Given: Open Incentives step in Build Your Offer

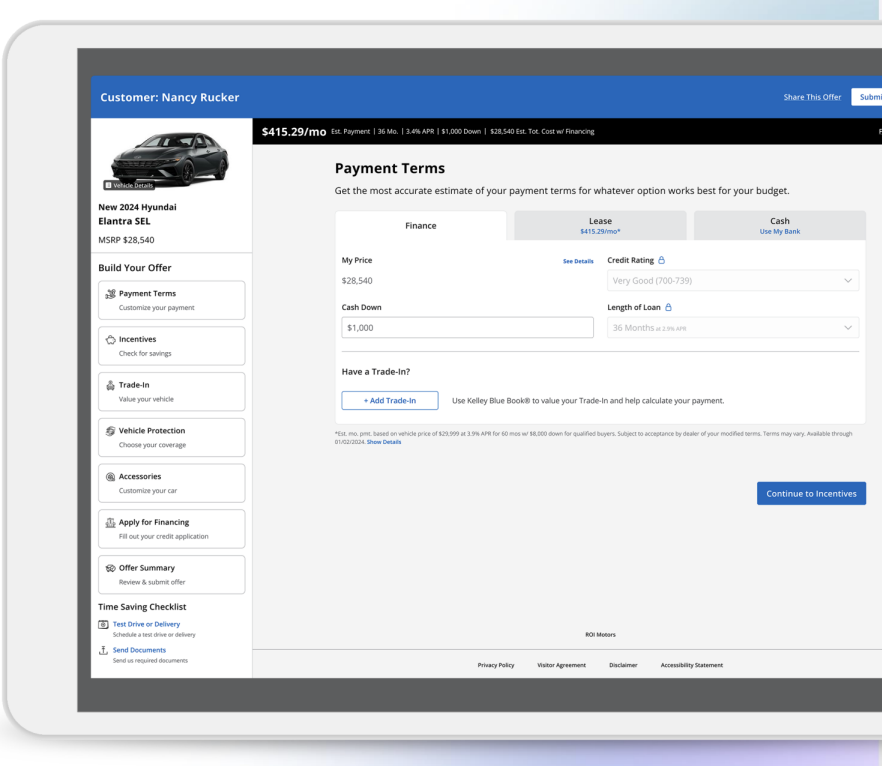Looking at the screenshot, I should tap(172, 346).
